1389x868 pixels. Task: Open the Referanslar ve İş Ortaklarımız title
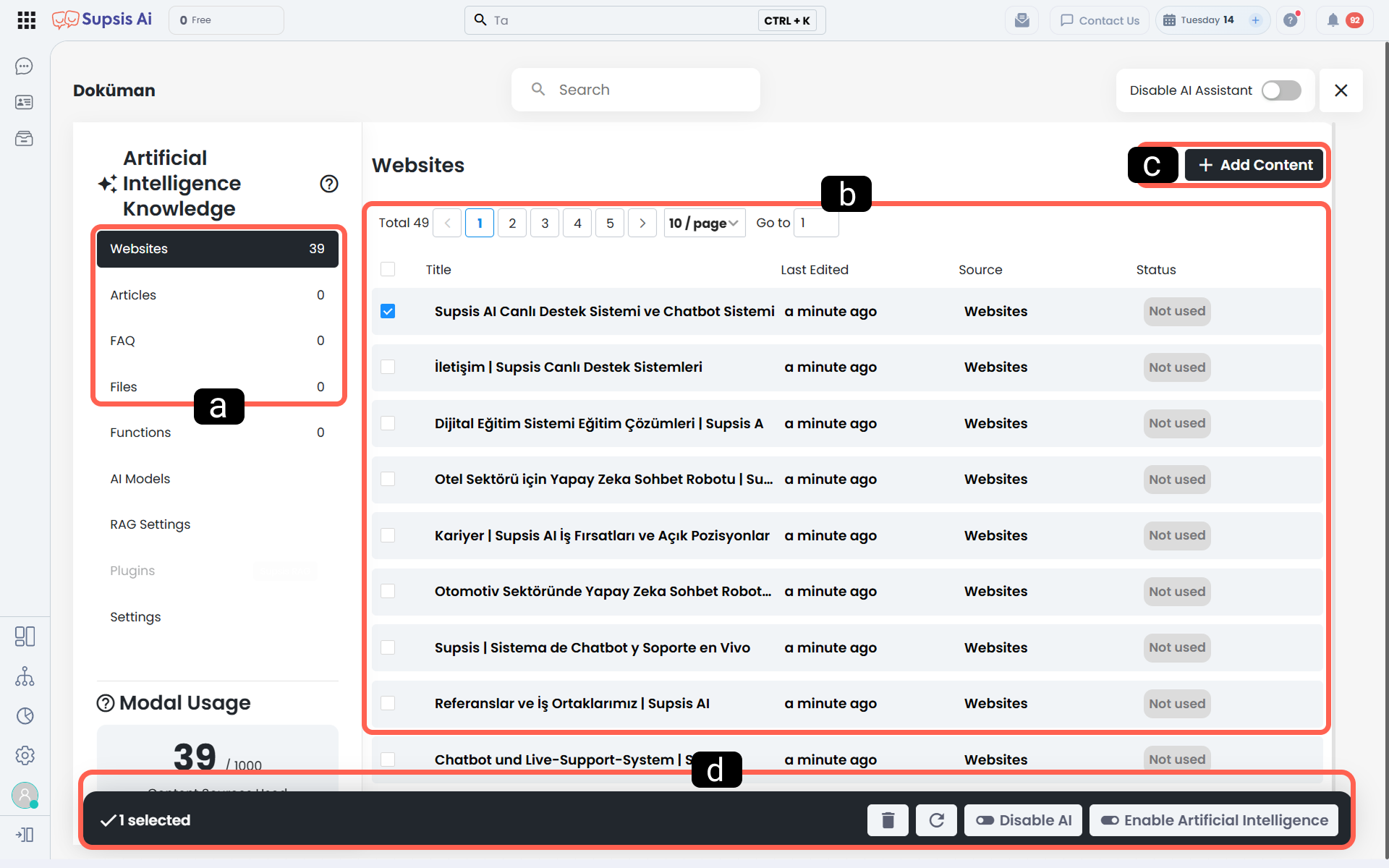(572, 704)
